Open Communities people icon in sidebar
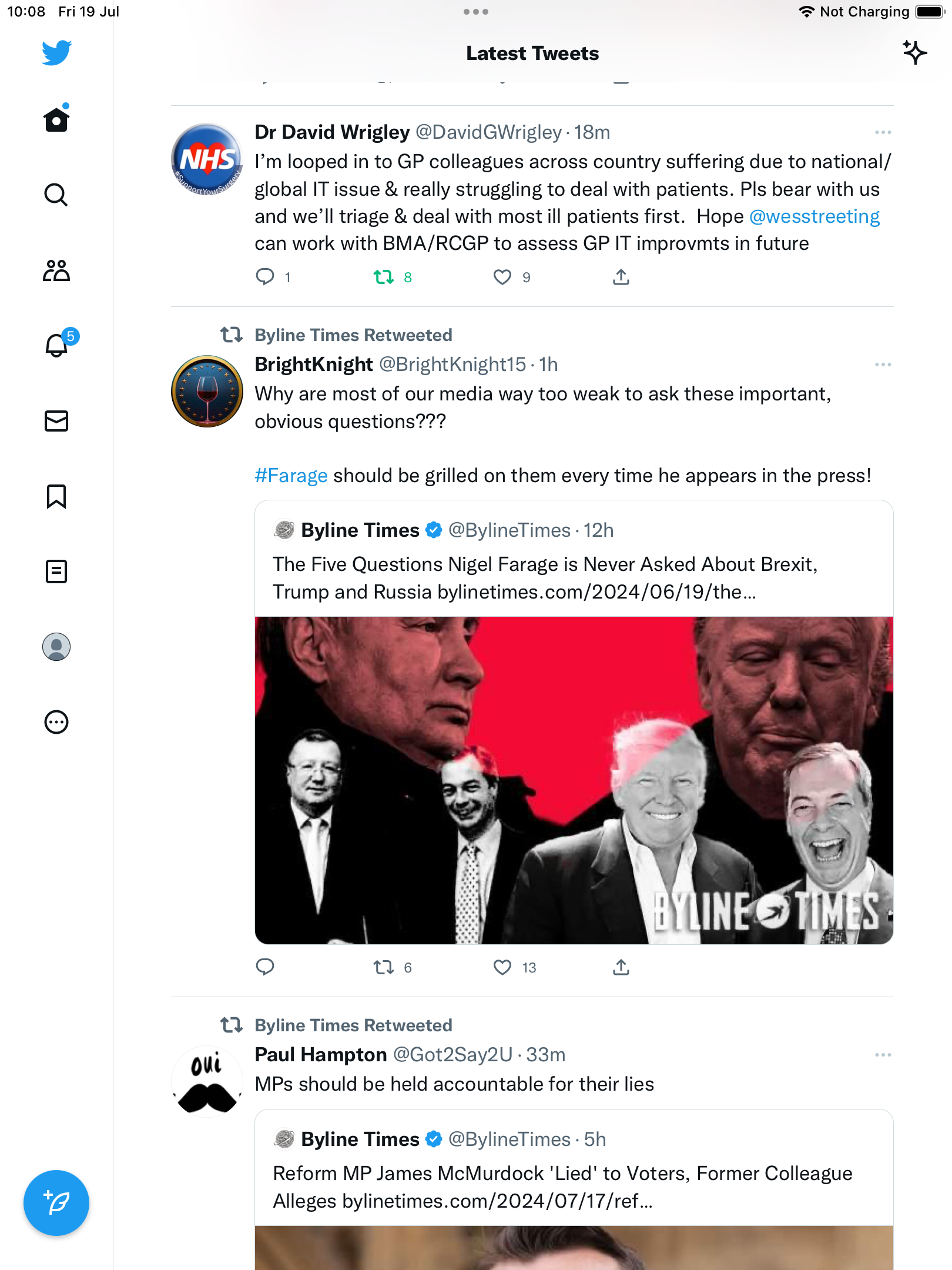Screen dimensions: 952x1270 (x=56, y=270)
